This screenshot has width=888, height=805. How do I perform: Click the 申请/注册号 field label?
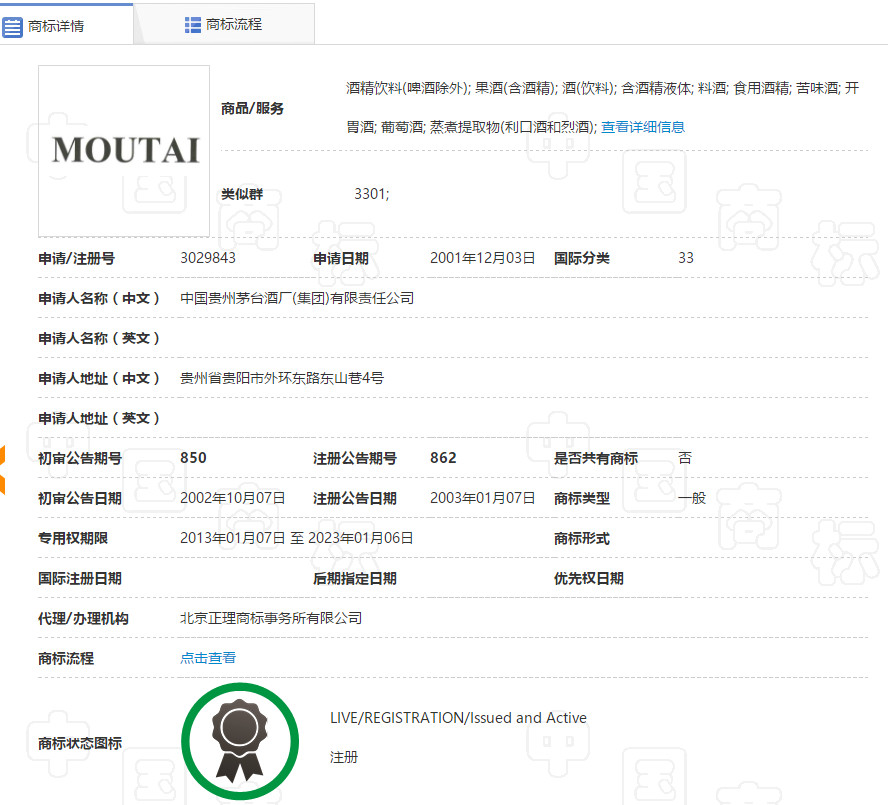pyautogui.click(x=76, y=258)
